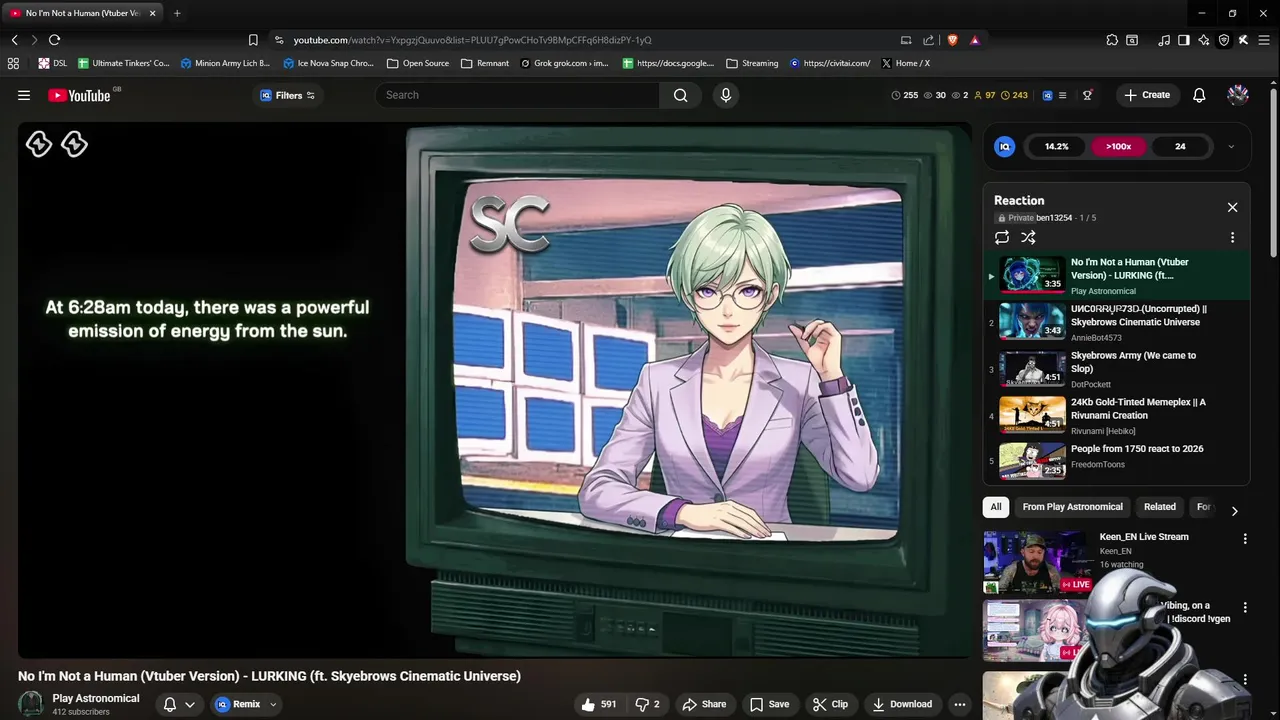Close the Reaction playlist panel
Image resolution: width=1280 pixels, height=720 pixels.
[1232, 207]
